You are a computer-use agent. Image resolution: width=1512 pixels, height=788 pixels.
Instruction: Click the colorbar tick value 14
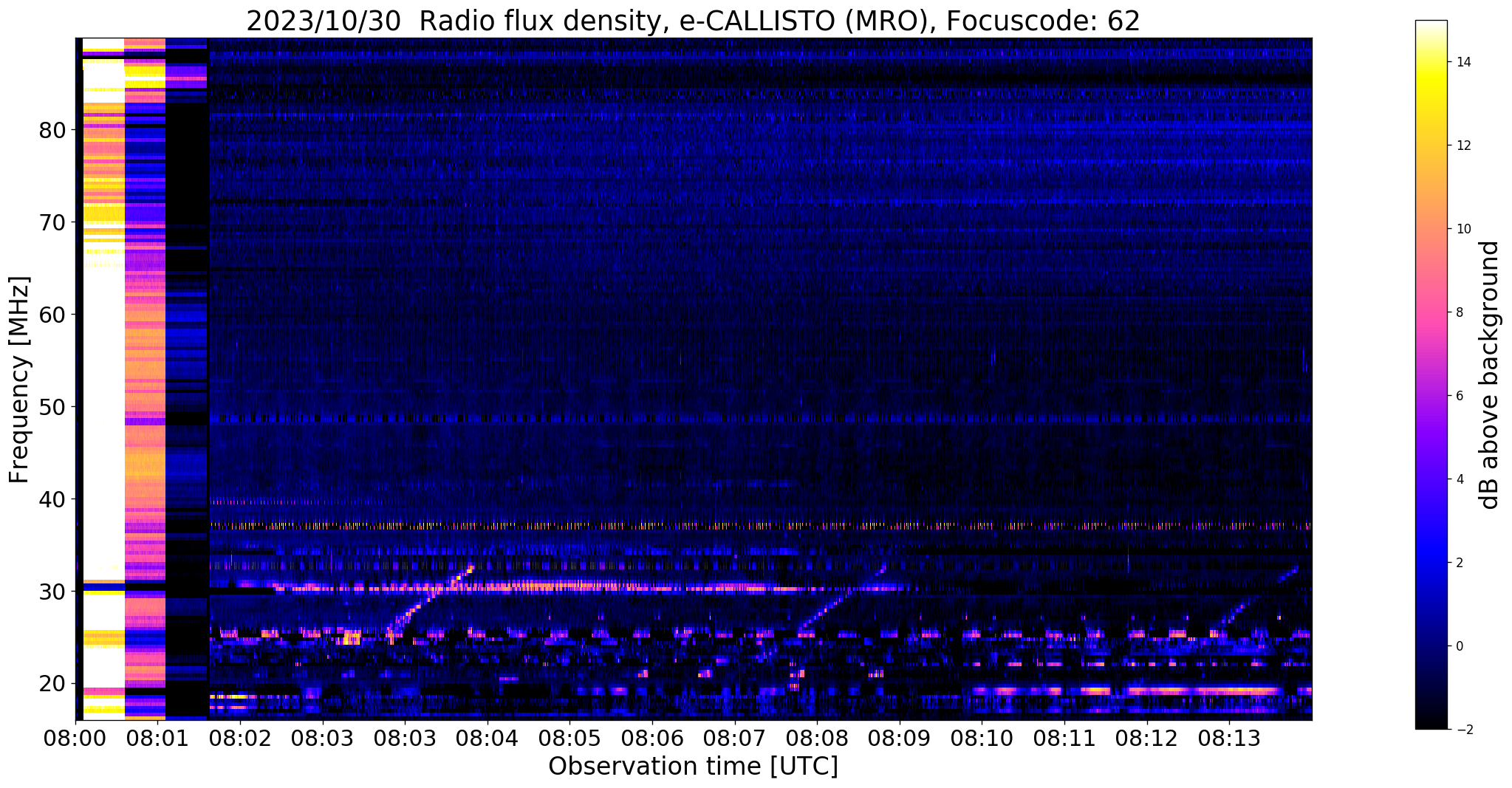[x=1463, y=62]
